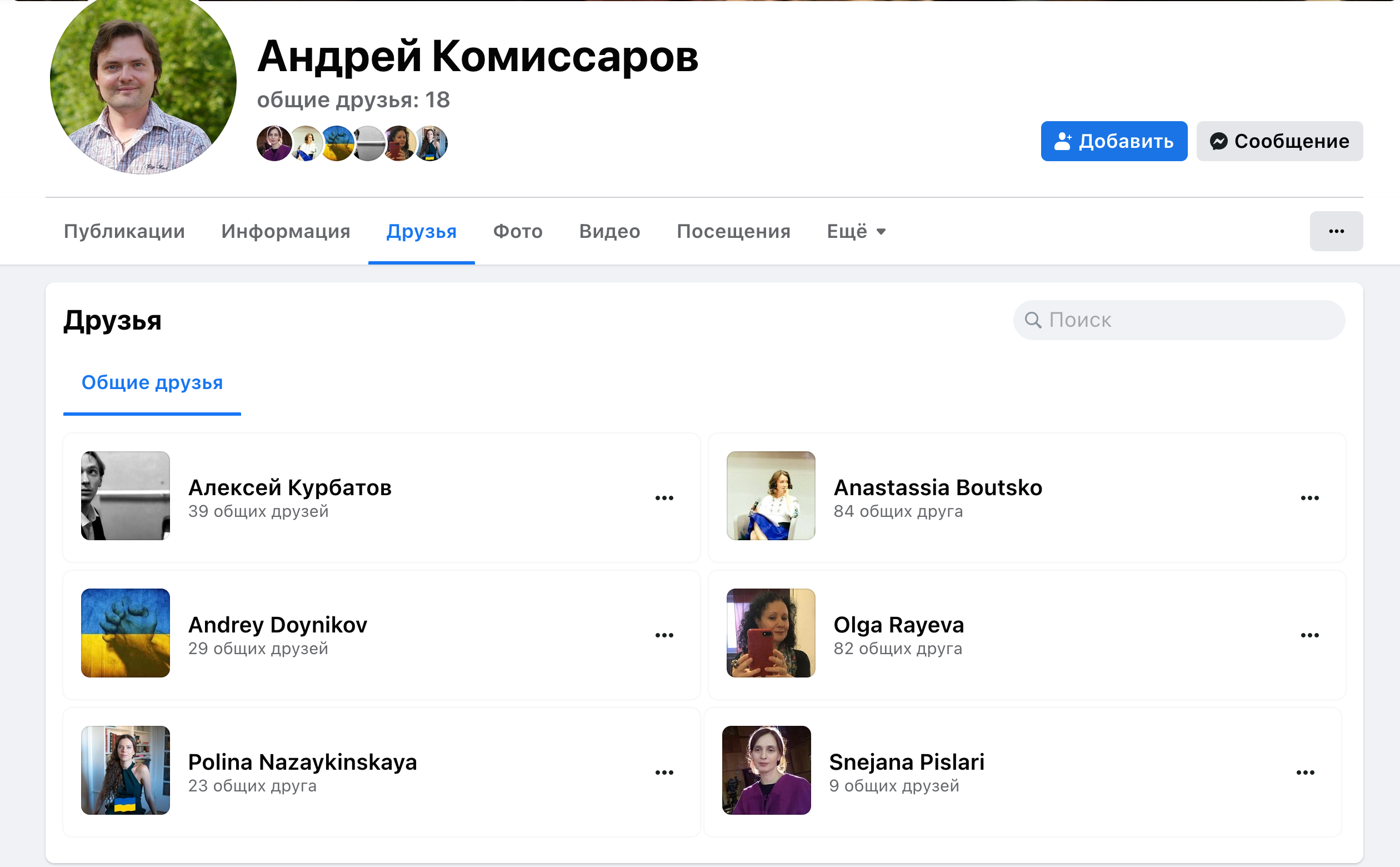Image resolution: width=1400 pixels, height=867 pixels.
Task: Click Olga Rayeva's profile thumbnail
Action: (770, 632)
